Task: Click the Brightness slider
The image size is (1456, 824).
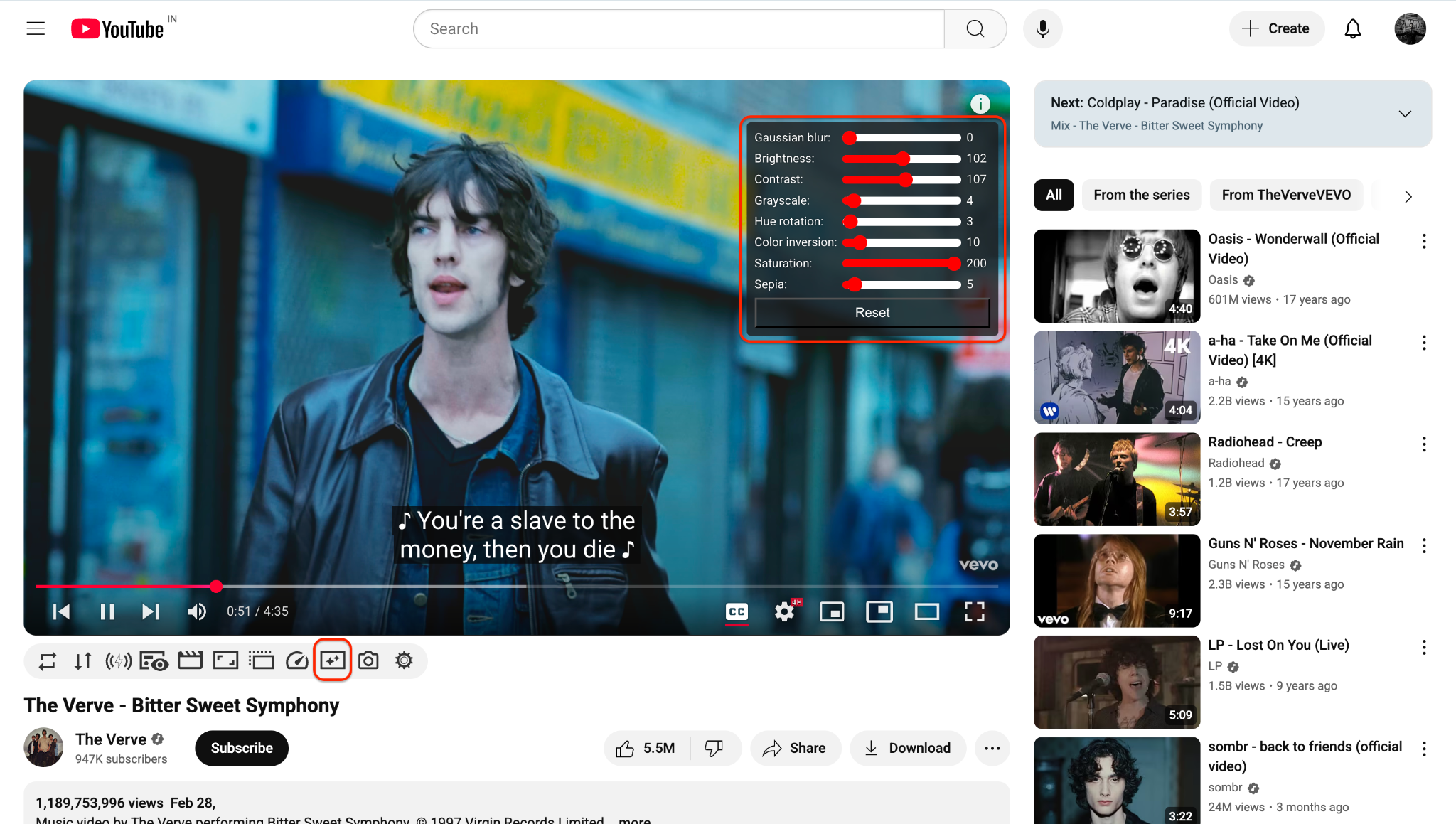Action: pyautogui.click(x=901, y=159)
